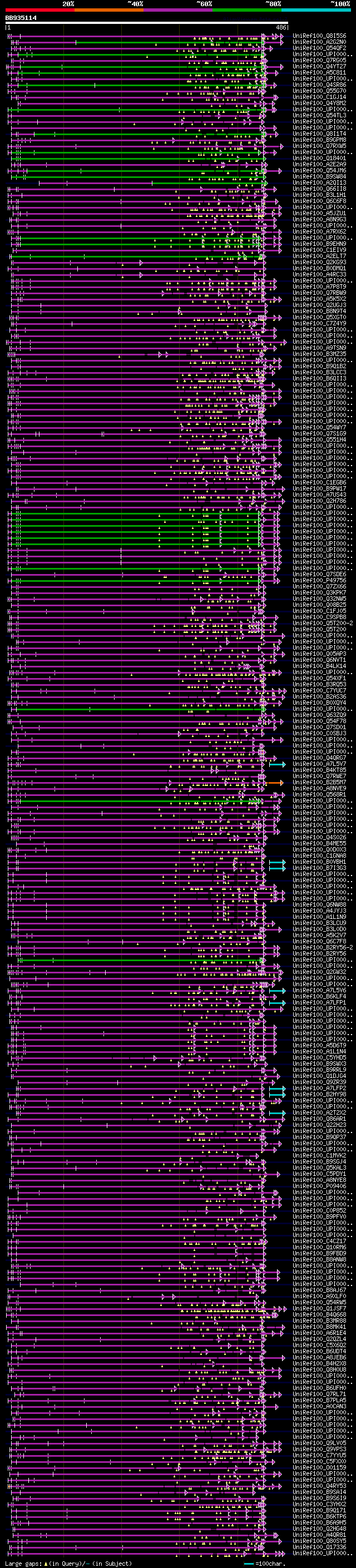Select the UniRef100_A7L5V7 hit label
This screenshot has height=1568, width=356.
pyautogui.click(x=319, y=764)
